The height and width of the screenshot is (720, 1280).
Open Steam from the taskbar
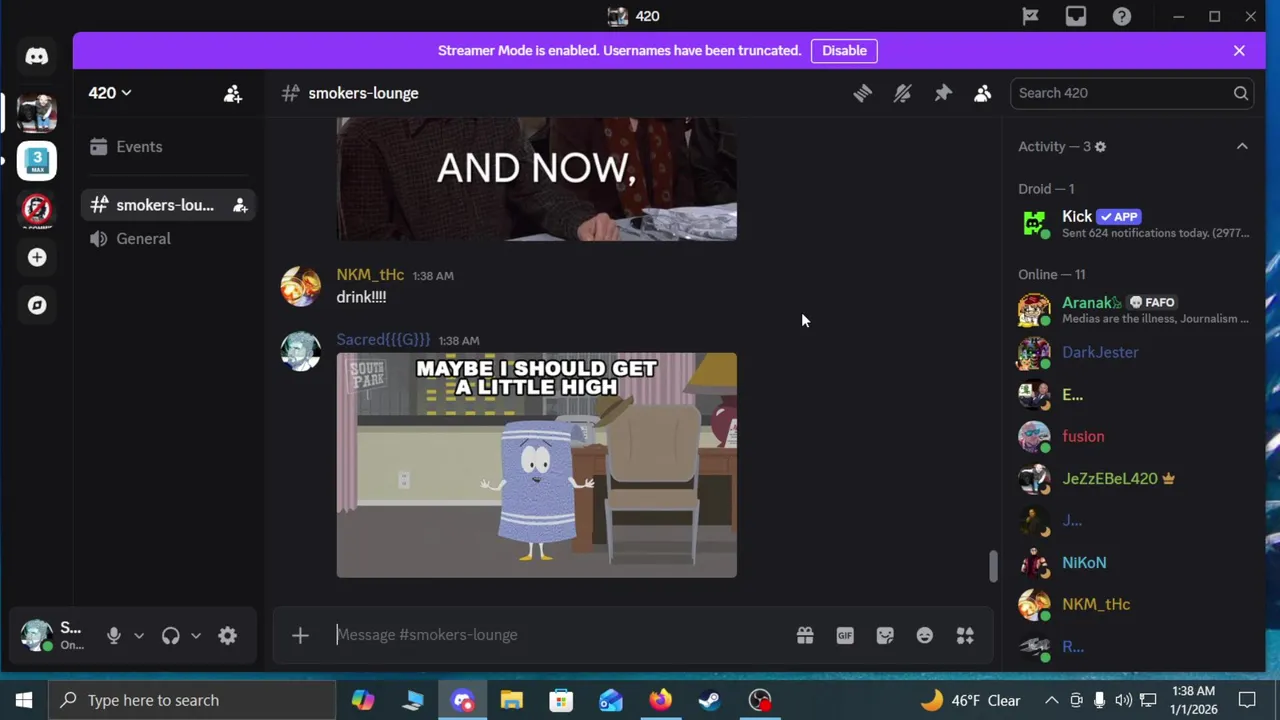click(x=710, y=700)
